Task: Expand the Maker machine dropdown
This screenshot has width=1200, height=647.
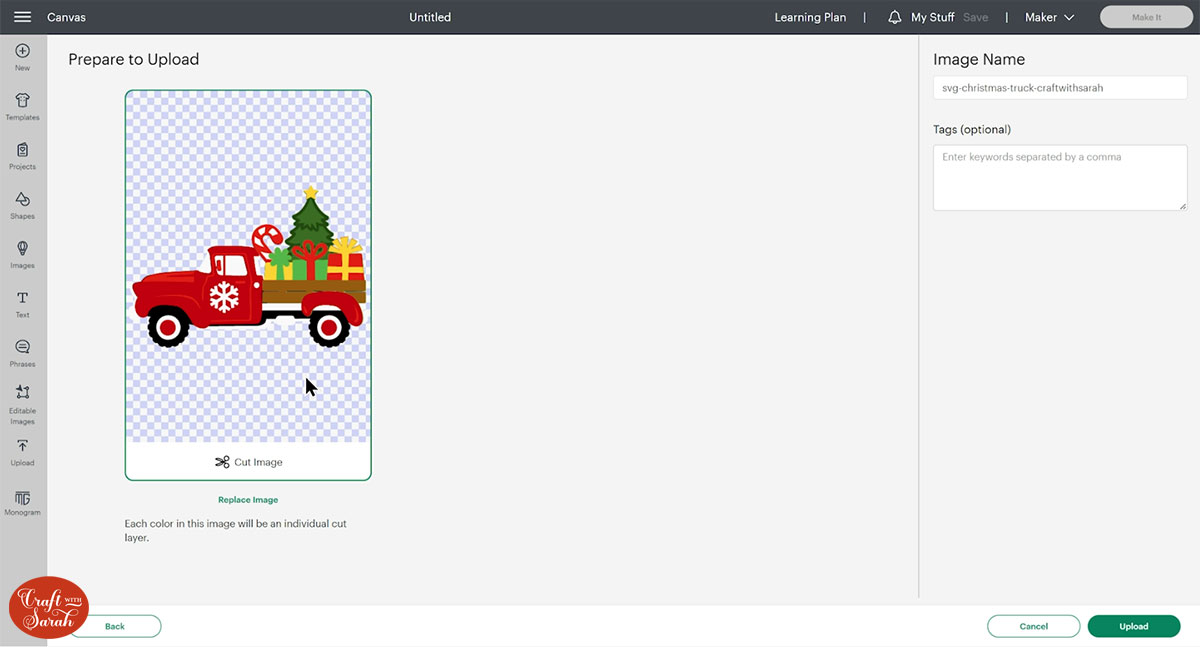Action: pos(1049,17)
